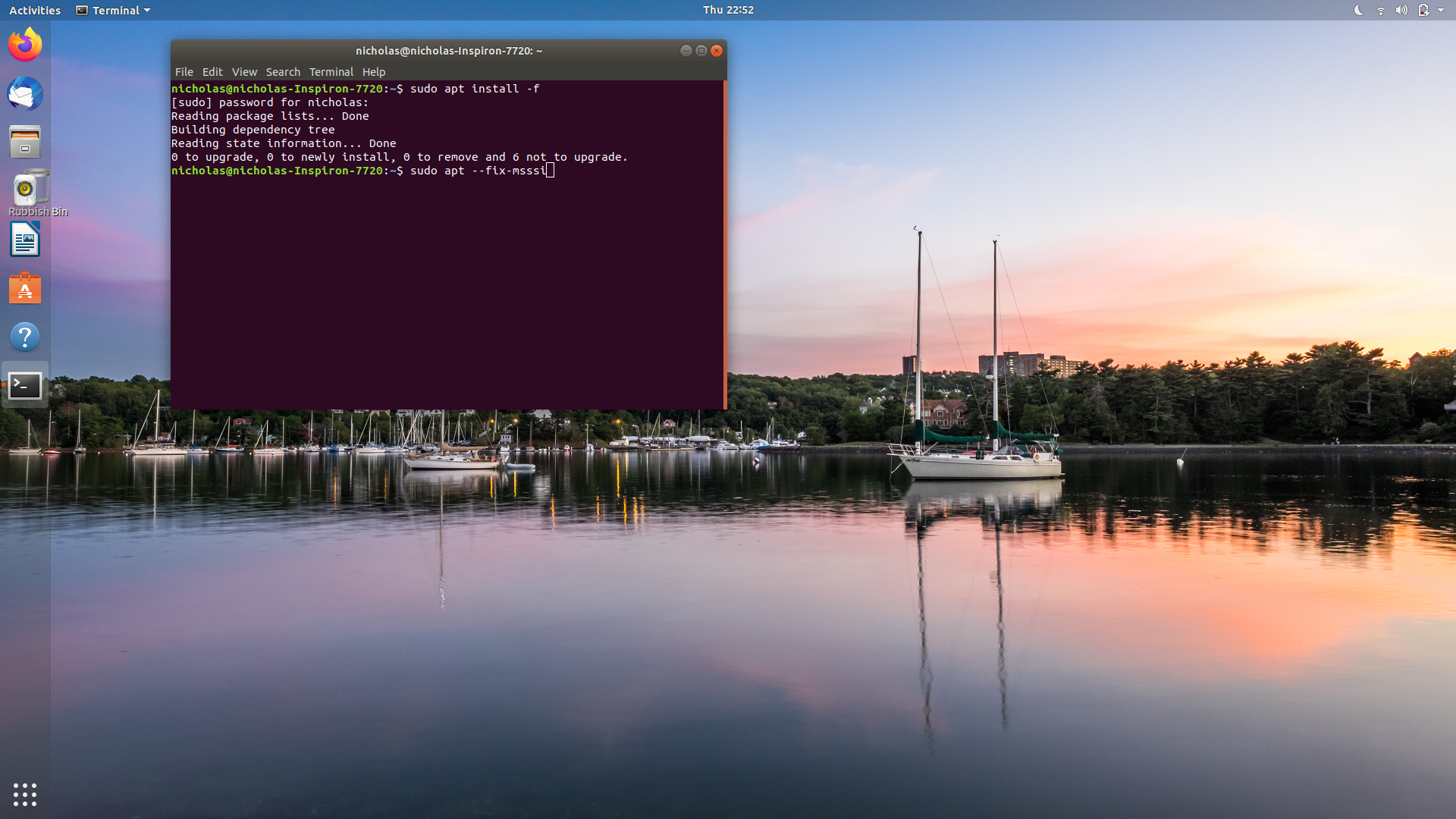
Task: Click the terminal's vertical scrollbar
Action: point(725,244)
